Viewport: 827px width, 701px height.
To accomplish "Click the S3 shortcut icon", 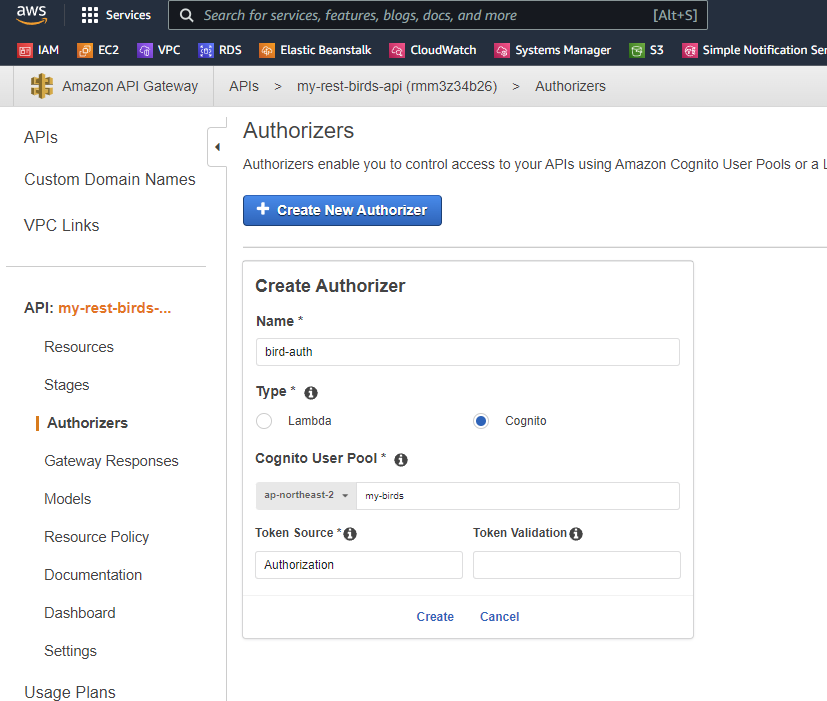I will click(x=637, y=51).
